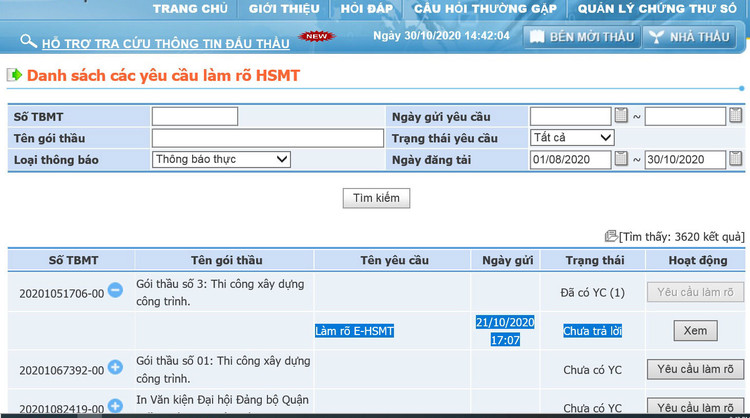Click the Chưa trả lời status

[x=593, y=331]
